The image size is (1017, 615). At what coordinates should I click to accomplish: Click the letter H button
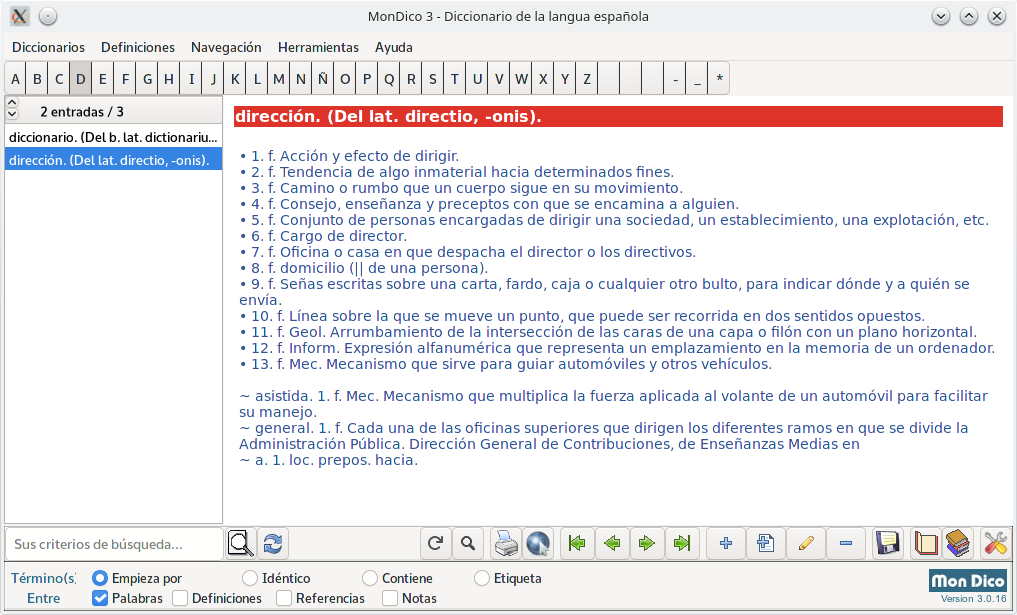169,79
